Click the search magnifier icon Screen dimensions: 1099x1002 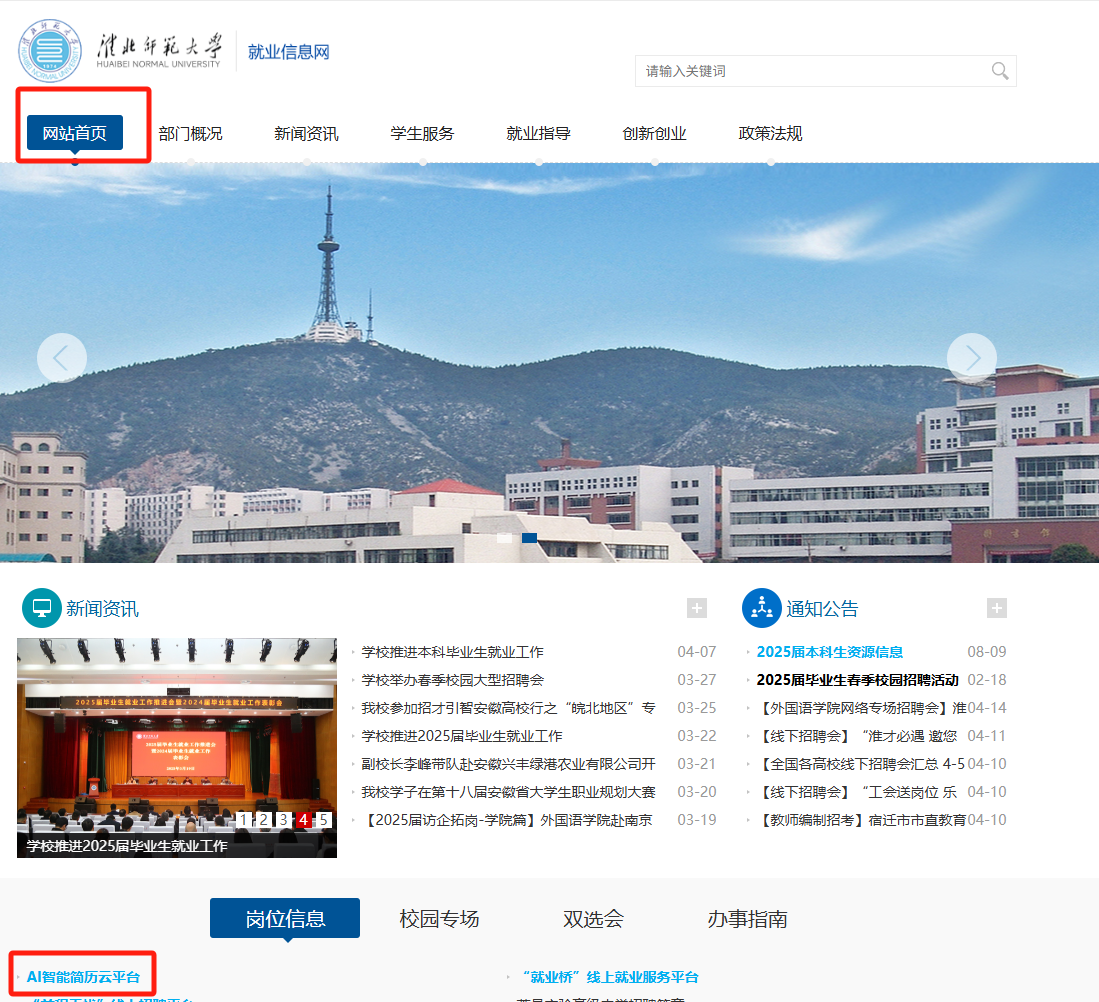pyautogui.click(x=999, y=71)
